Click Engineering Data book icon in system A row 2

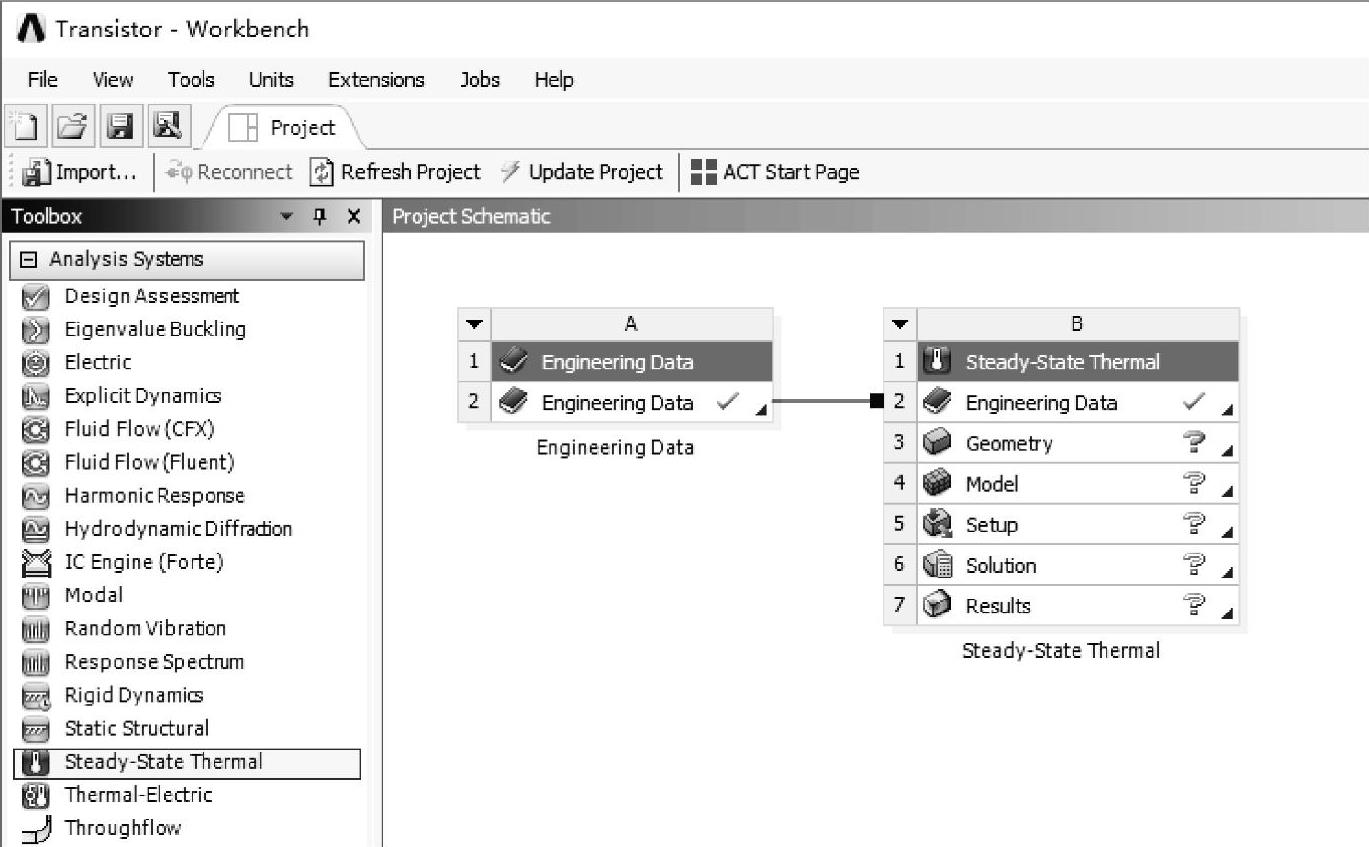[513, 403]
